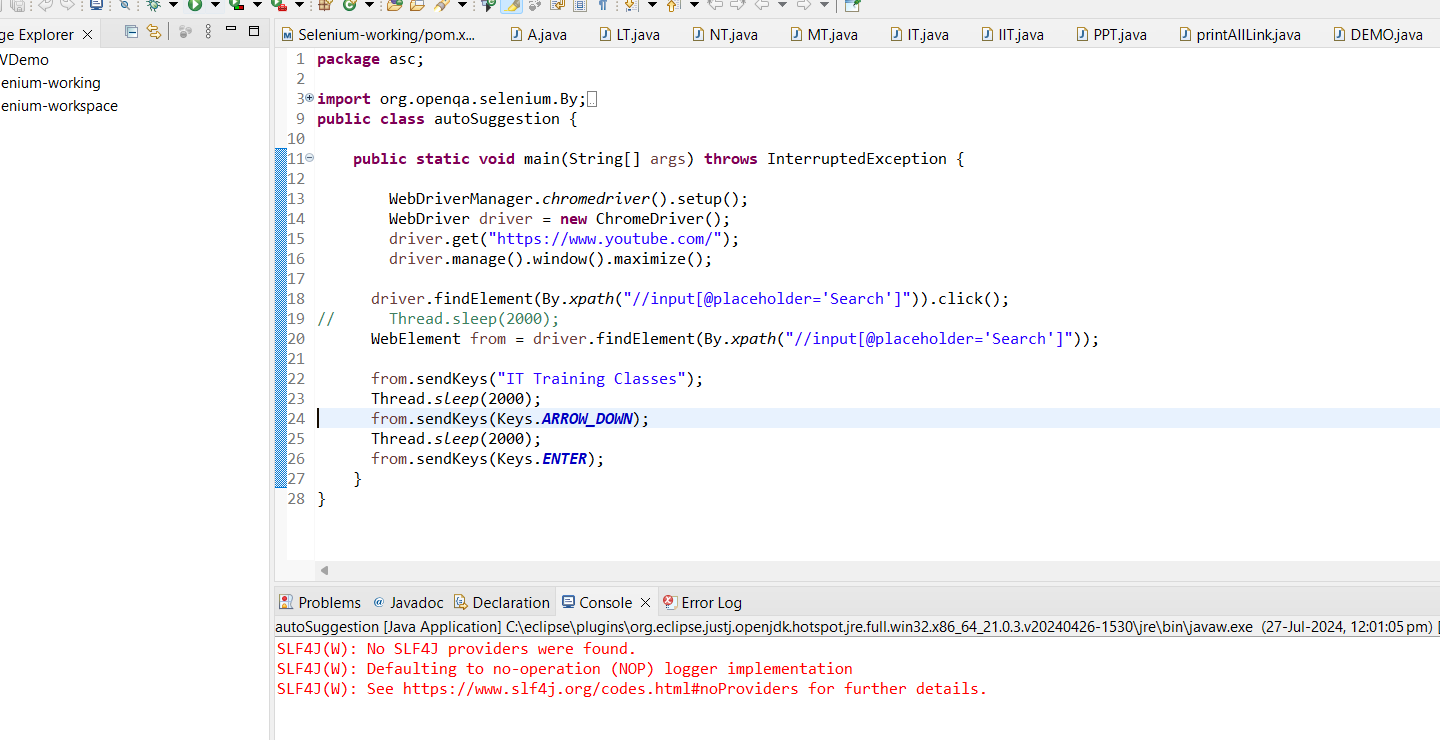Open the Run configurations dropdown arrow

click(214, 7)
